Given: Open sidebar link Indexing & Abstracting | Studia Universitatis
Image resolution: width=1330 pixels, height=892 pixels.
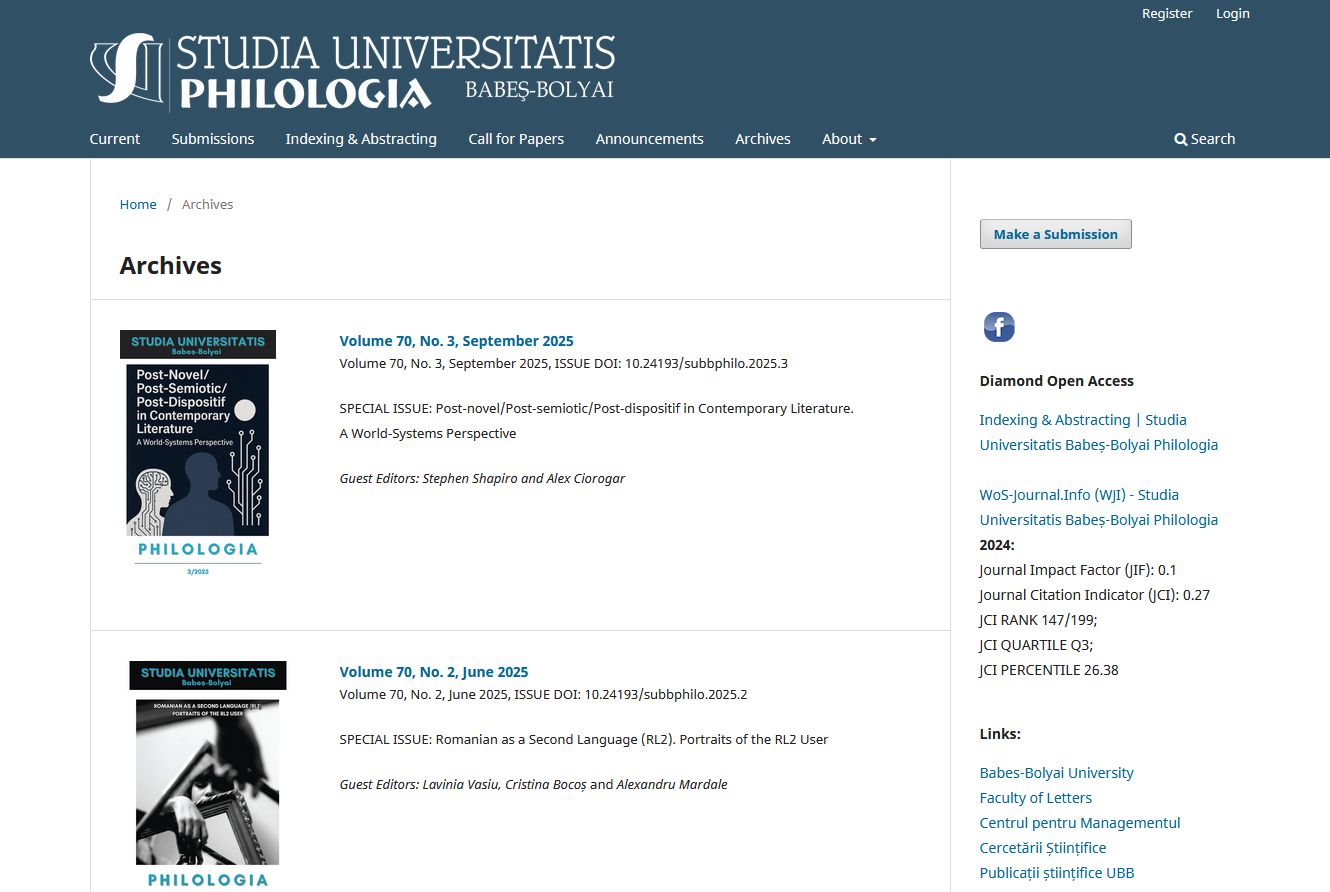Looking at the screenshot, I should [x=1099, y=432].
